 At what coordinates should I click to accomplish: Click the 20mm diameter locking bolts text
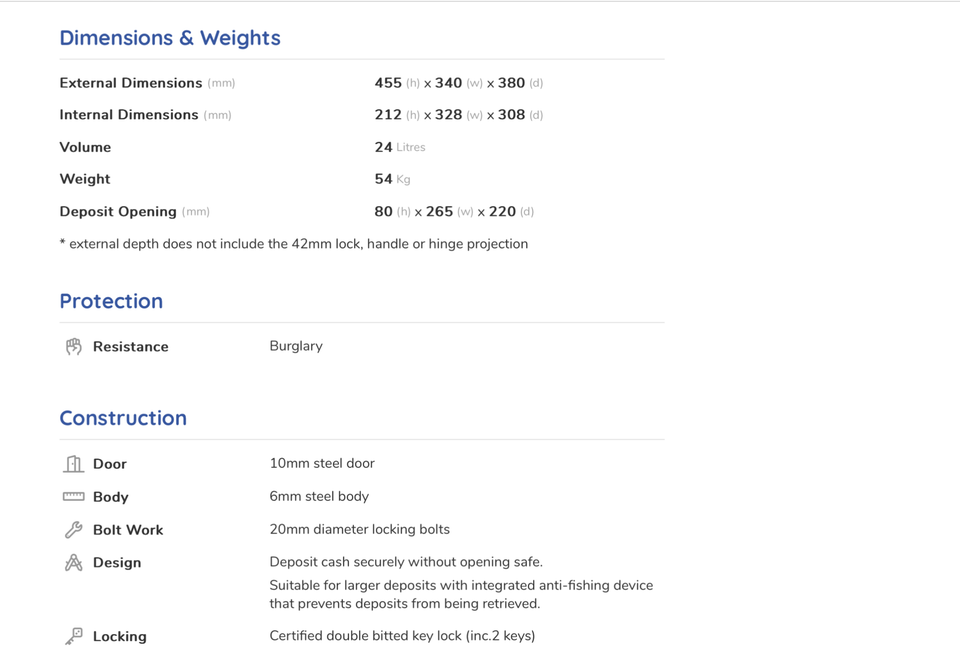[x=359, y=529]
